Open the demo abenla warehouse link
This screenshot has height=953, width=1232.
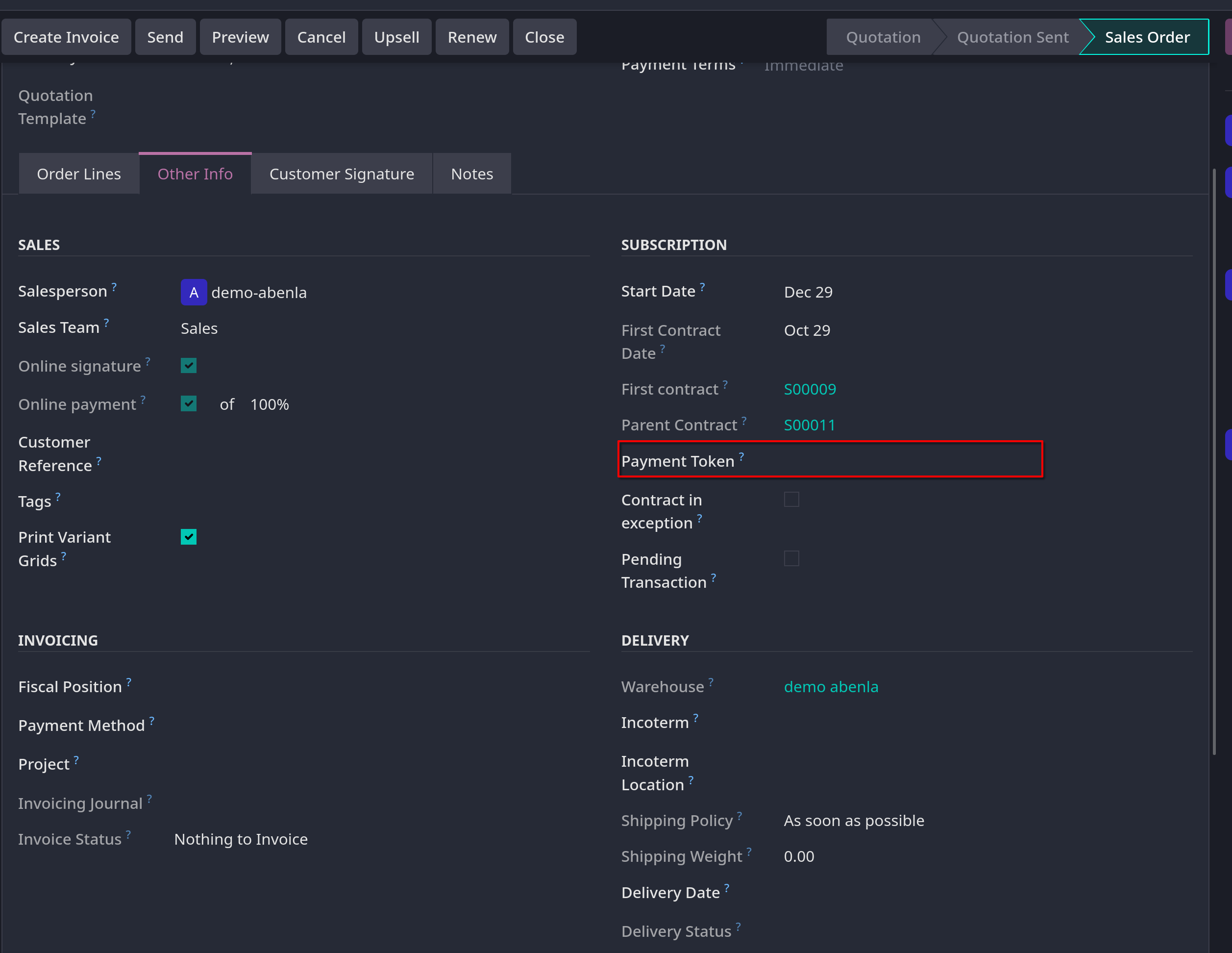(831, 687)
